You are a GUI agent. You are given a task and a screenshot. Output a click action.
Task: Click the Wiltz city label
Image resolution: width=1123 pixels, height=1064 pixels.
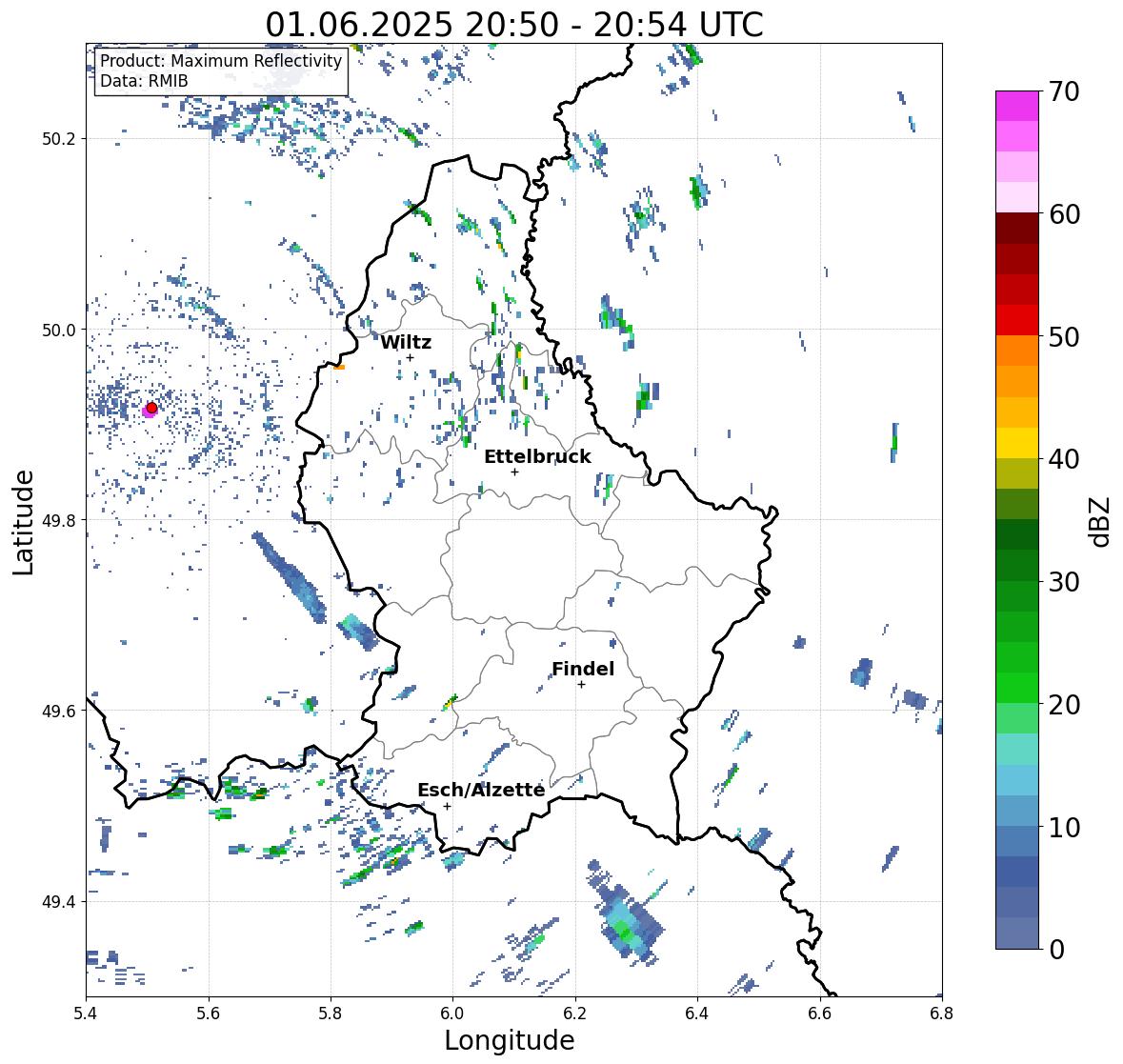click(x=406, y=342)
